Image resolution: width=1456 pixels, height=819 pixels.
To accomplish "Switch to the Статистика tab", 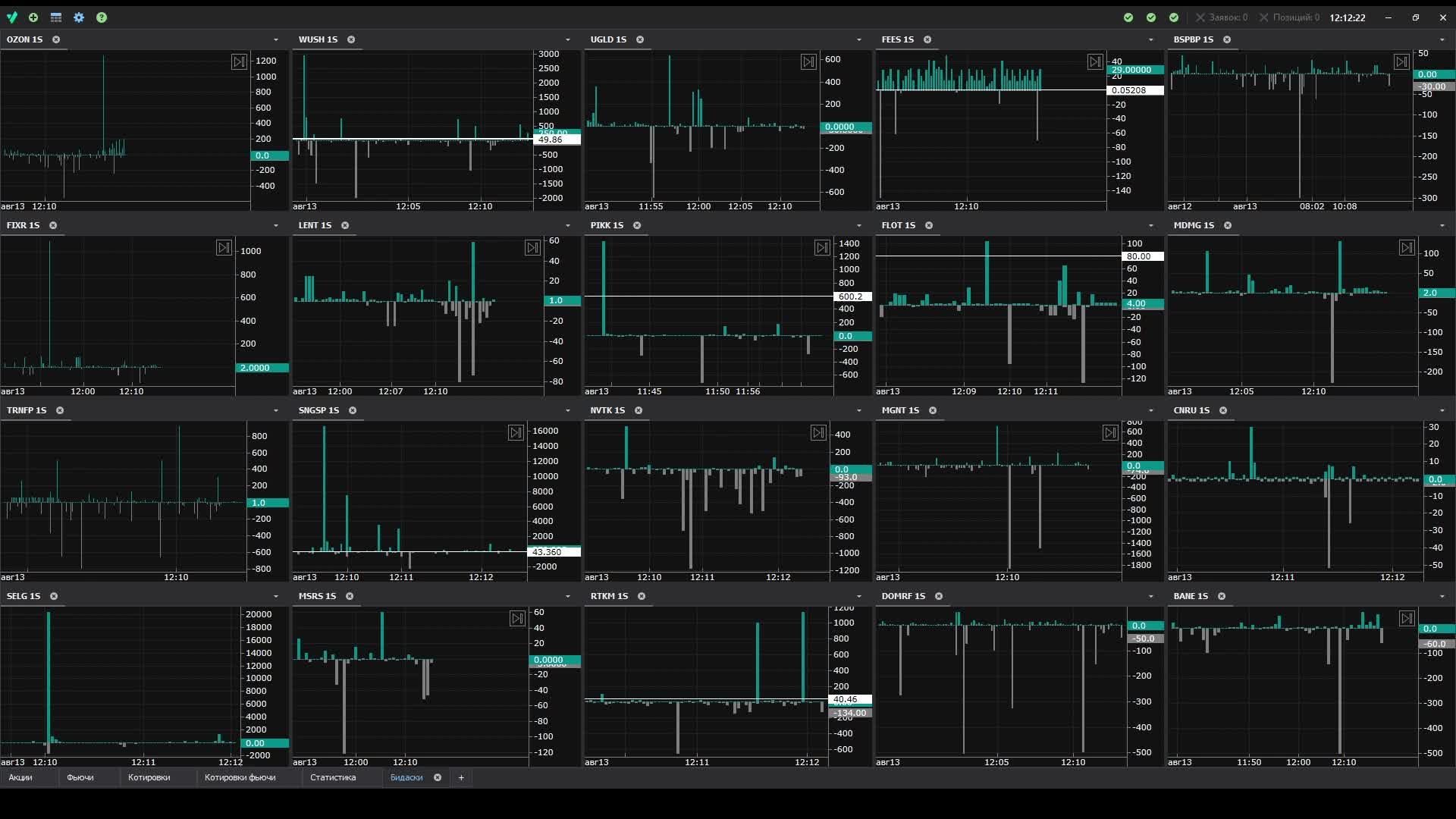I will click(333, 777).
